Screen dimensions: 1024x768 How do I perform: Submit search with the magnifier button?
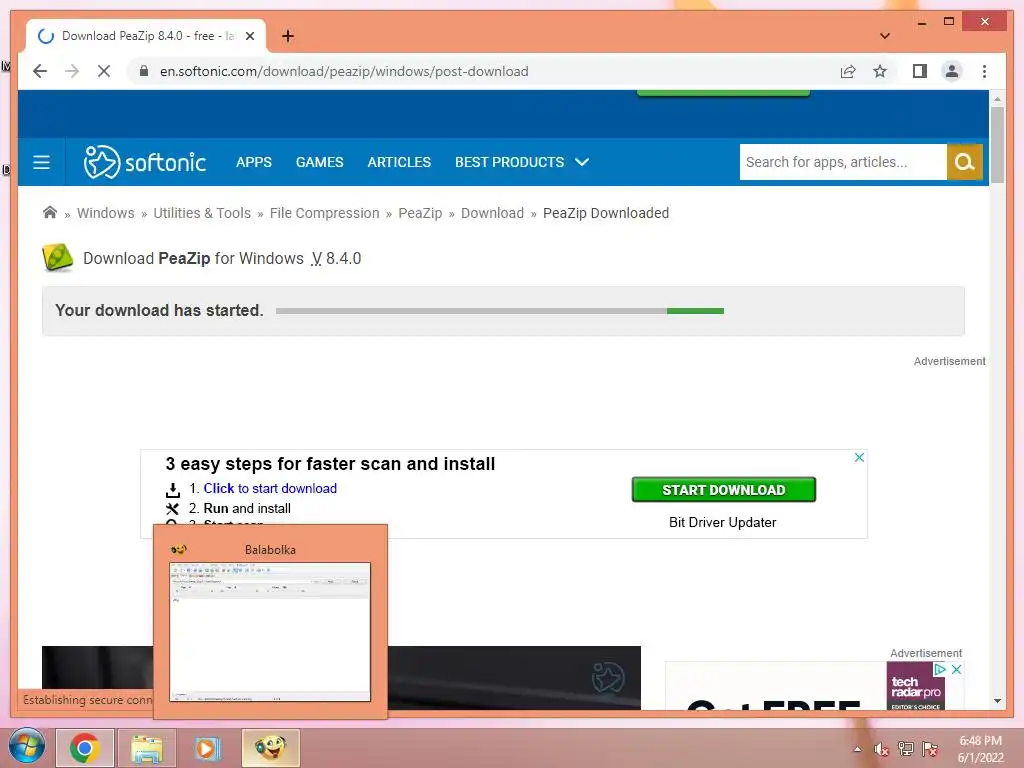(x=965, y=162)
